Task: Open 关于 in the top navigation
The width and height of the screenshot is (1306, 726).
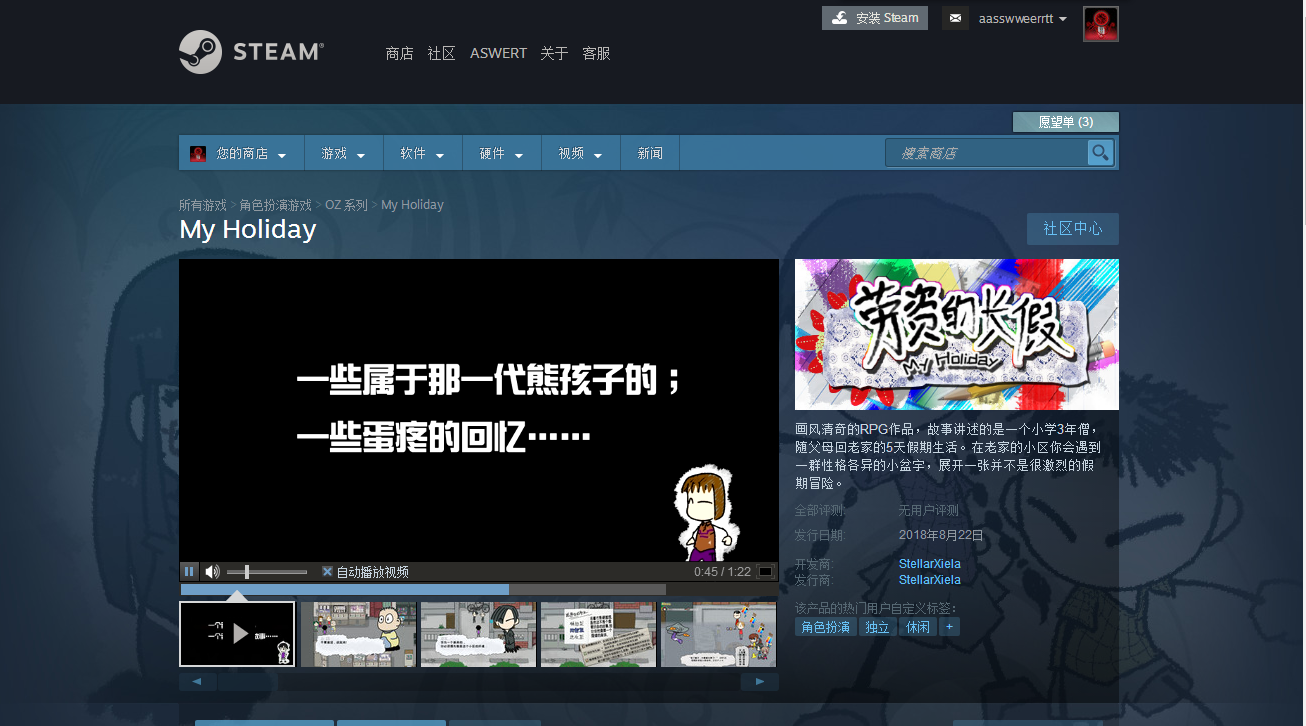Action: (554, 53)
